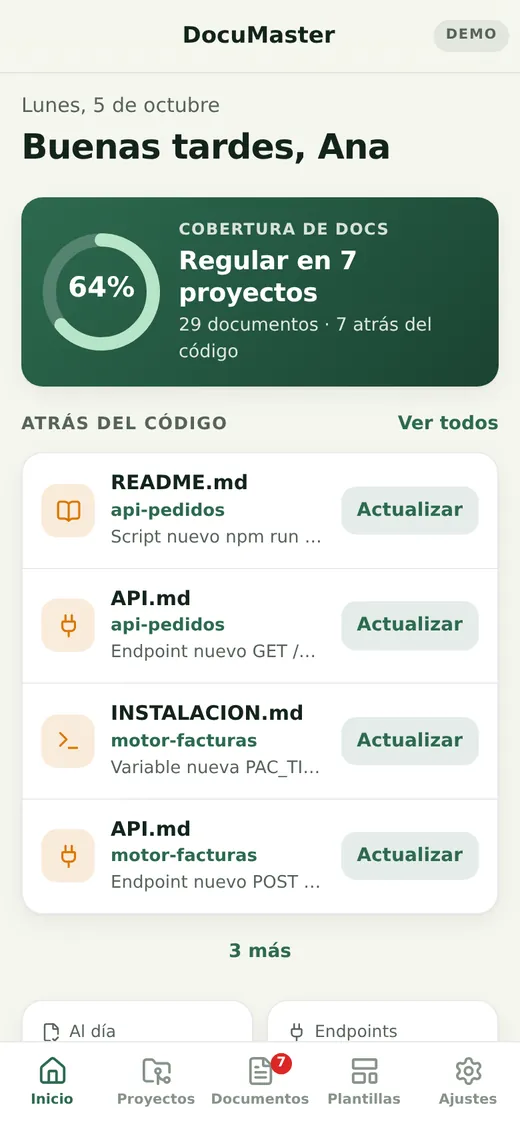Tap 'Script nuevo npm run …' description

pyautogui.click(x=216, y=537)
